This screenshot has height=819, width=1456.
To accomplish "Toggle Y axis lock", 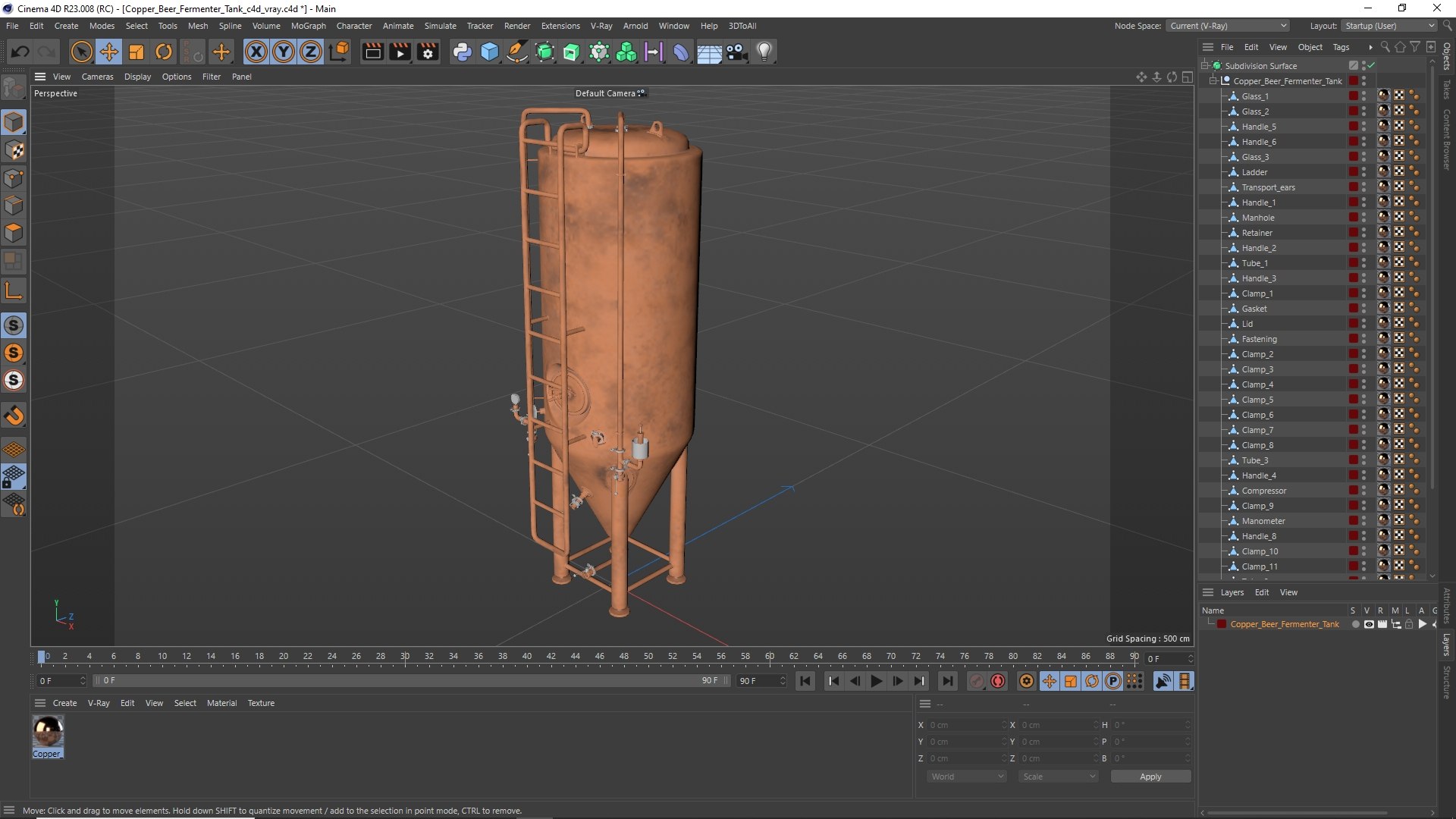I will tap(284, 52).
